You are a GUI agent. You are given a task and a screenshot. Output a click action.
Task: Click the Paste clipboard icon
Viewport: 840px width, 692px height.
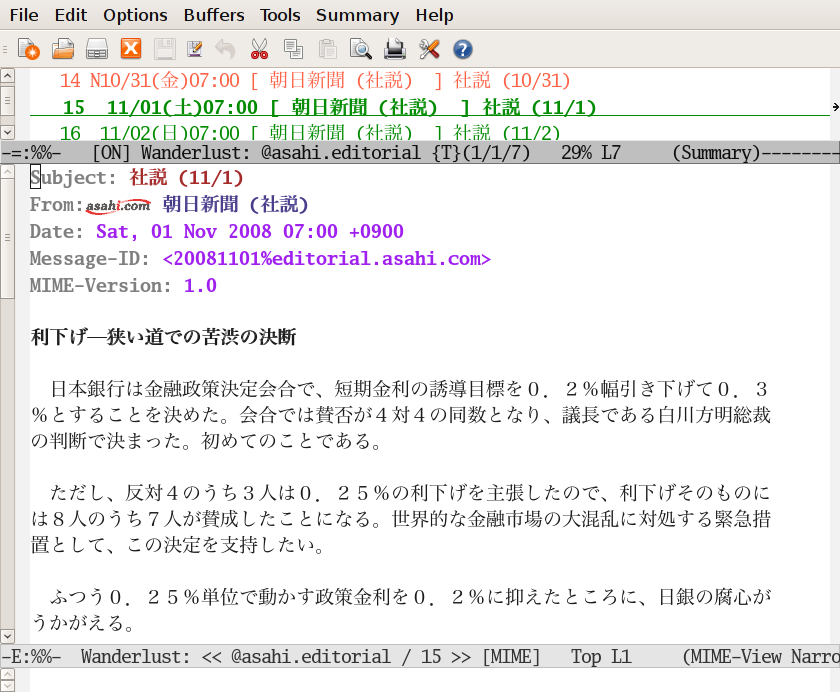click(x=327, y=49)
